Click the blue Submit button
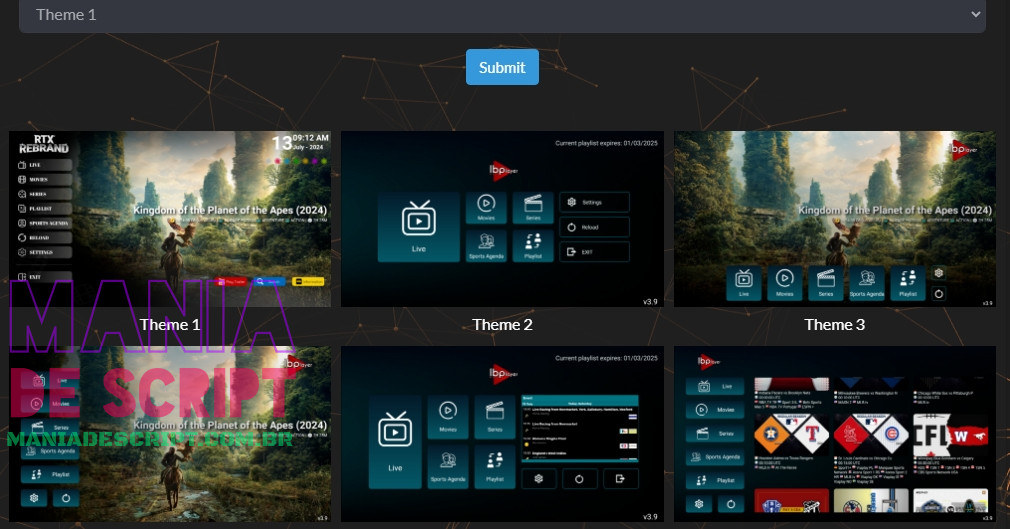1010x529 pixels. 502,67
